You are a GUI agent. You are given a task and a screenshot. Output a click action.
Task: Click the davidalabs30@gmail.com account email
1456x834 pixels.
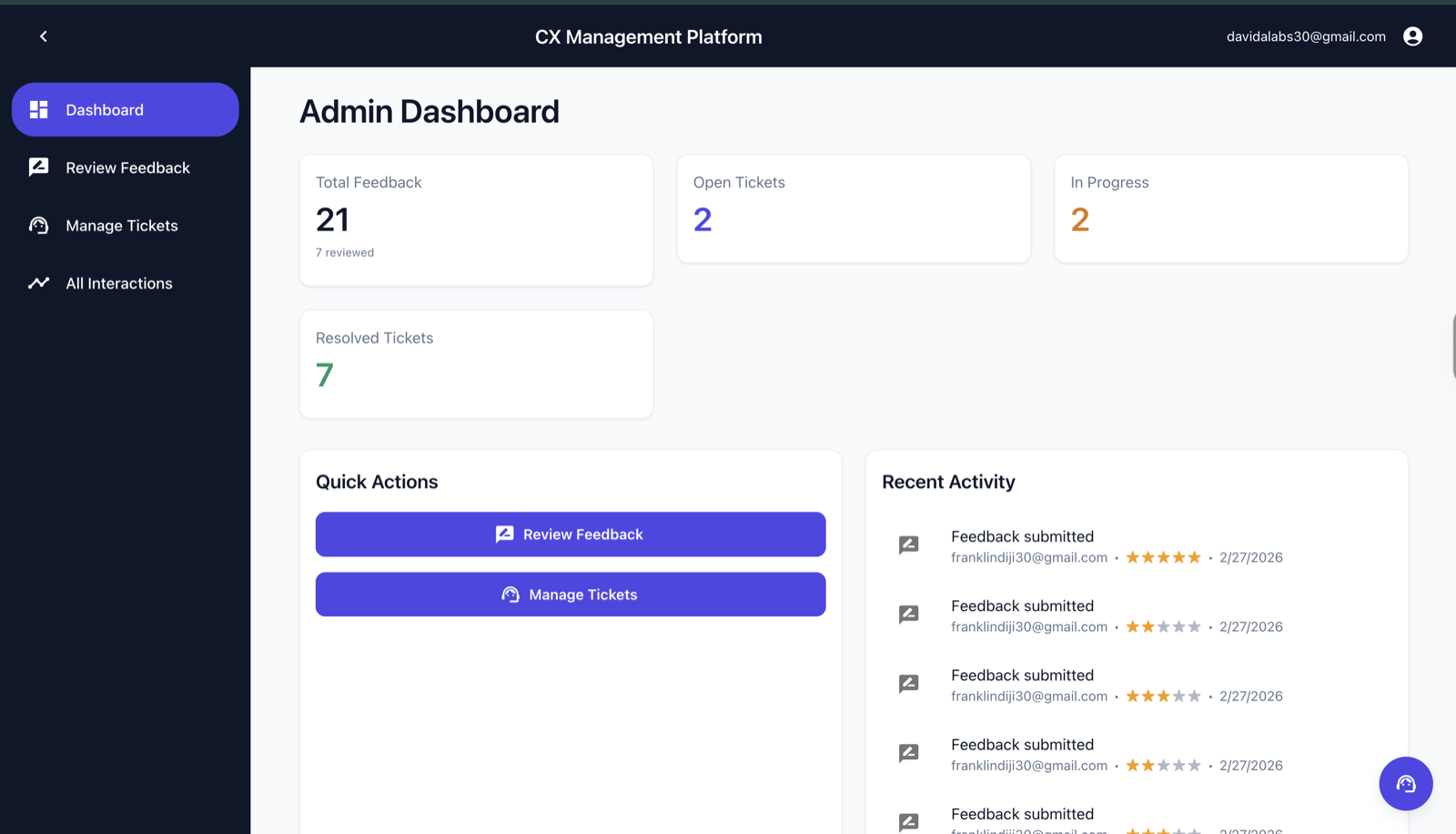tap(1306, 36)
